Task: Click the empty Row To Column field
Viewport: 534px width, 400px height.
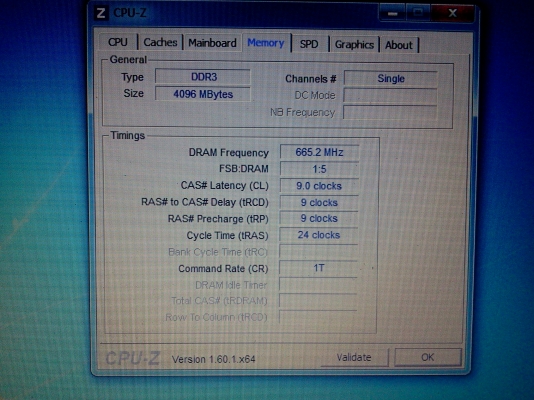Action: click(318, 317)
